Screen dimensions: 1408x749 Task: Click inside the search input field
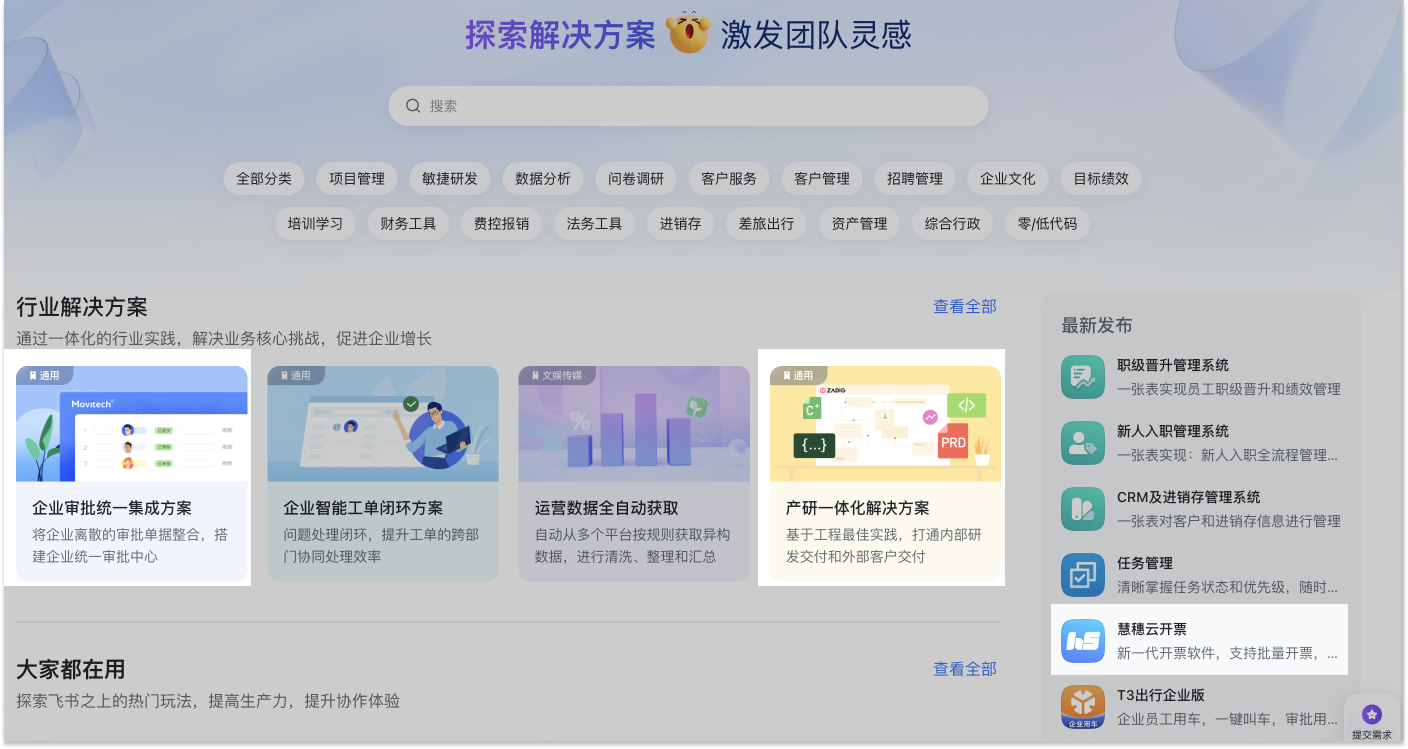(x=688, y=105)
